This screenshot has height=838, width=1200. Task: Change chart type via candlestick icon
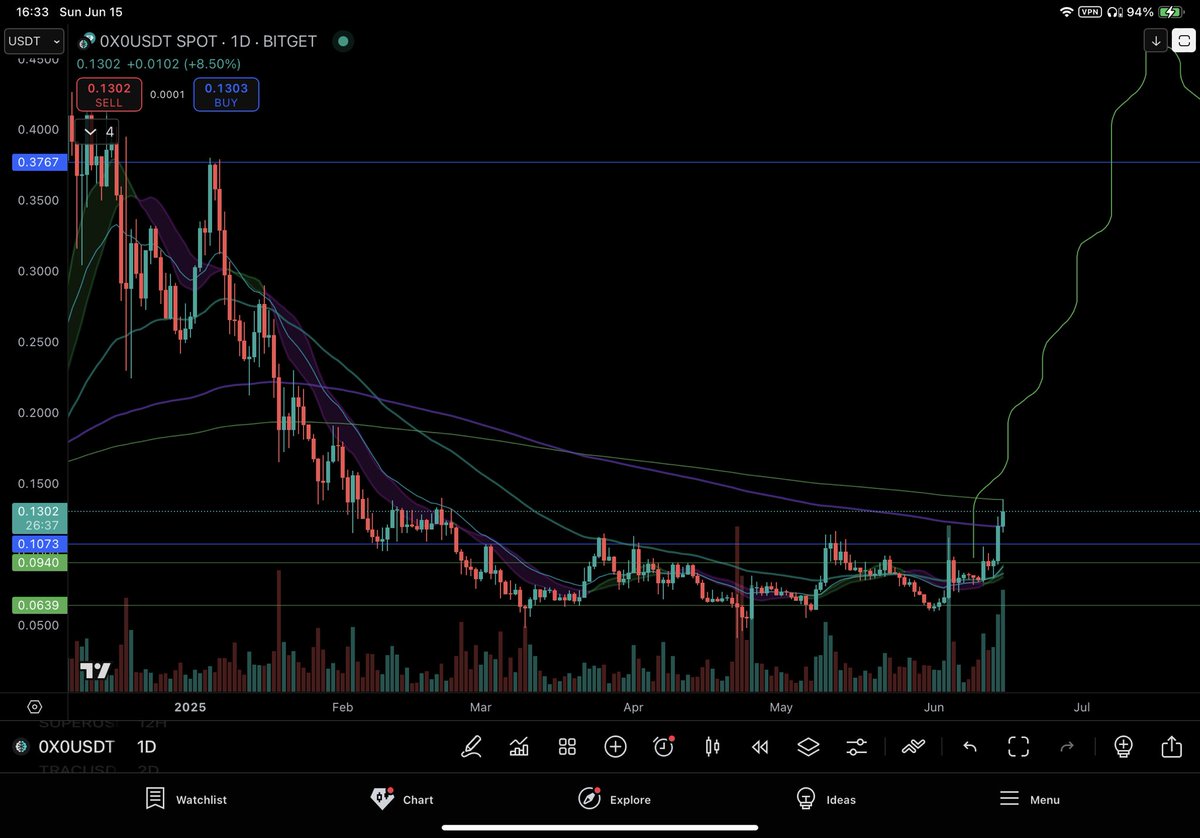pos(712,746)
